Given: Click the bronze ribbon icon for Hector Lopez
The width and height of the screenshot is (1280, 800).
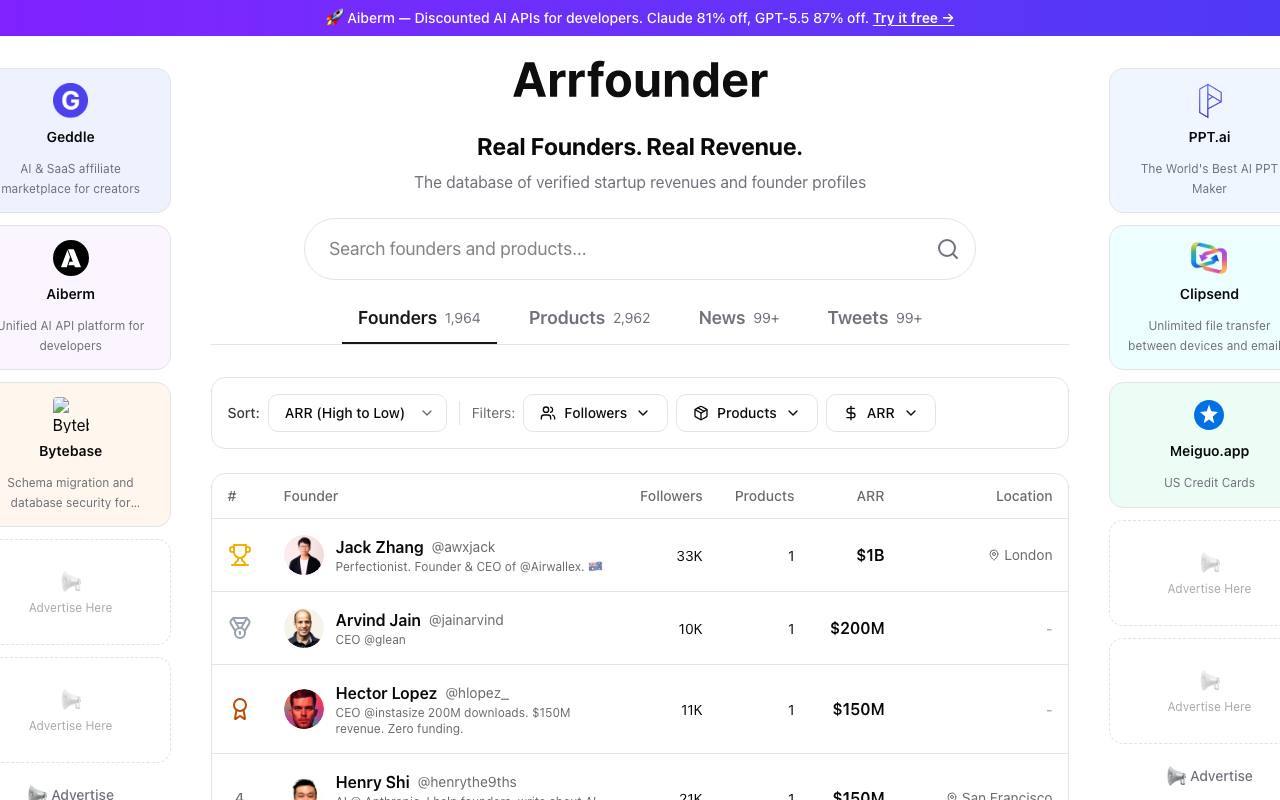Looking at the screenshot, I should click(240, 709).
